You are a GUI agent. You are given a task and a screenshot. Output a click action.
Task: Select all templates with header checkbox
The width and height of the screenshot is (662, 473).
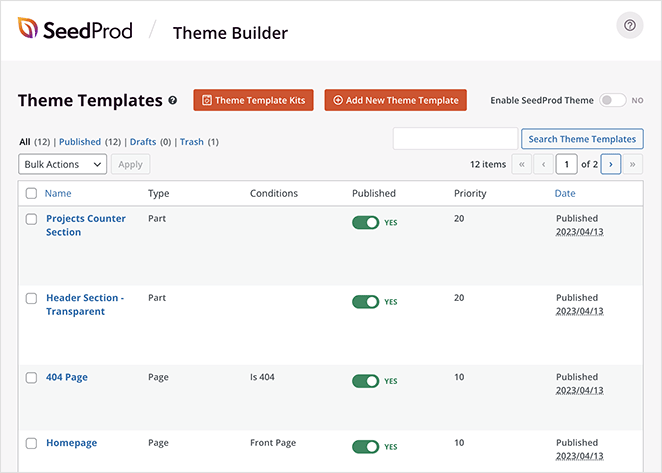(x=31, y=193)
